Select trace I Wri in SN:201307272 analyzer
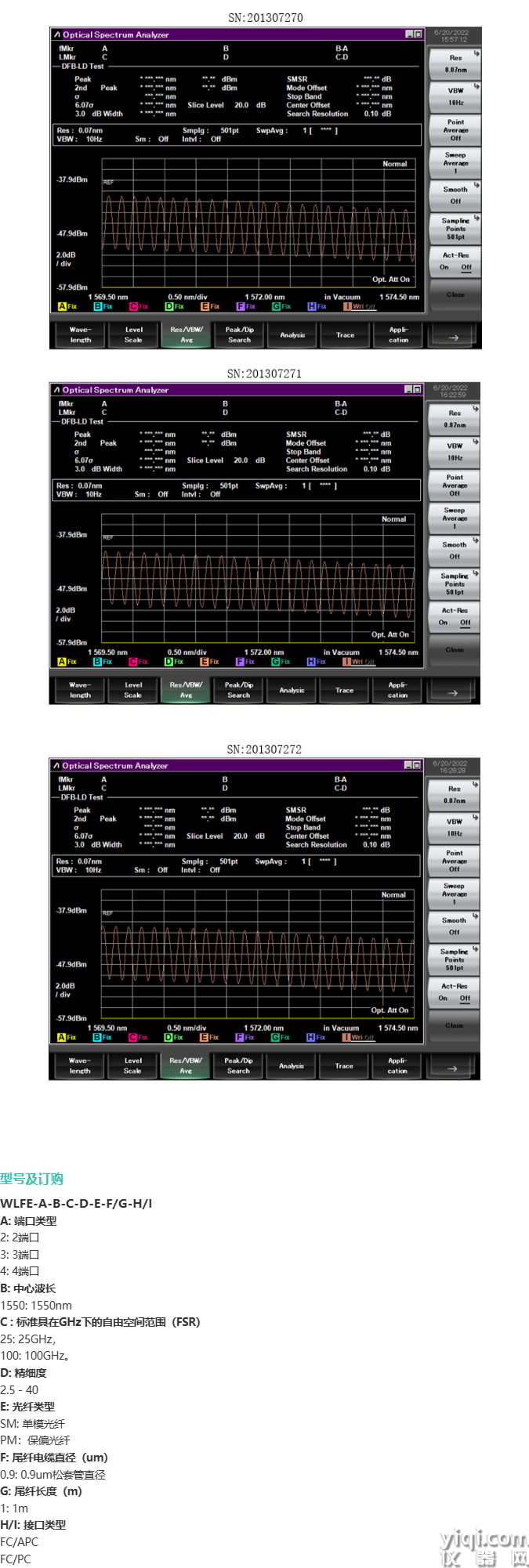The image size is (529, 1568). point(360,1037)
